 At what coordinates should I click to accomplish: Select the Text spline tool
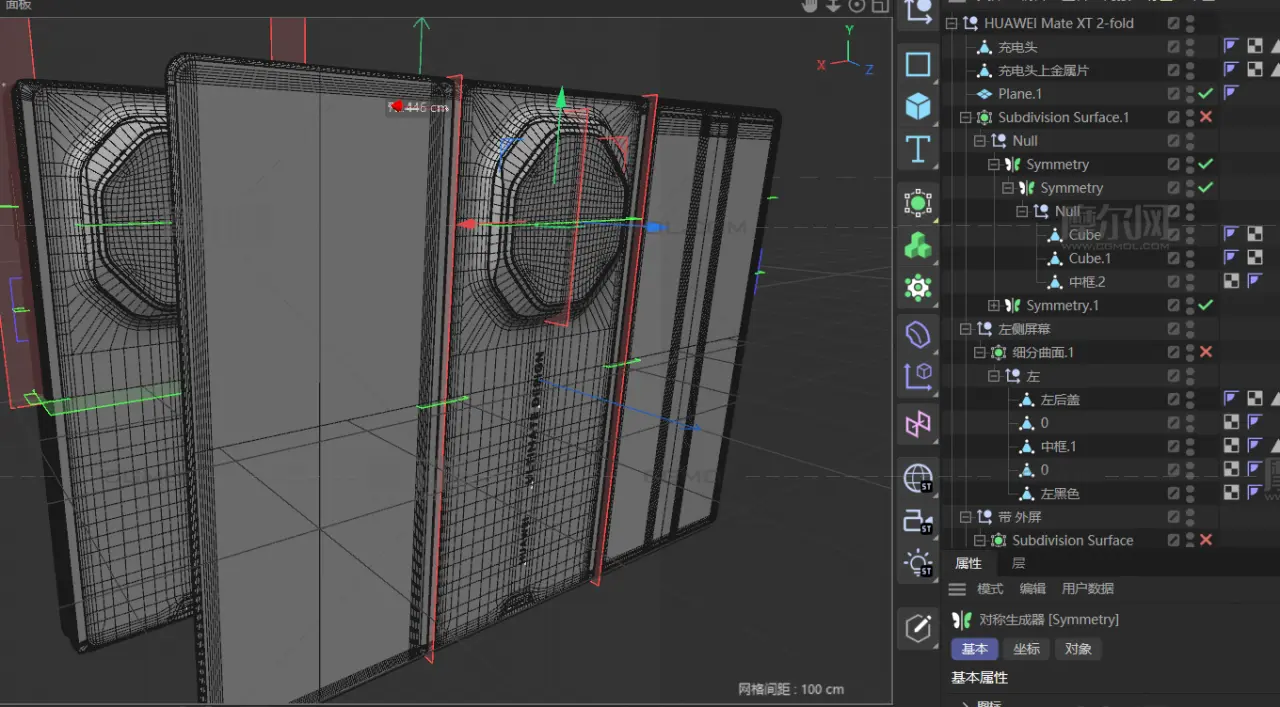(918, 150)
